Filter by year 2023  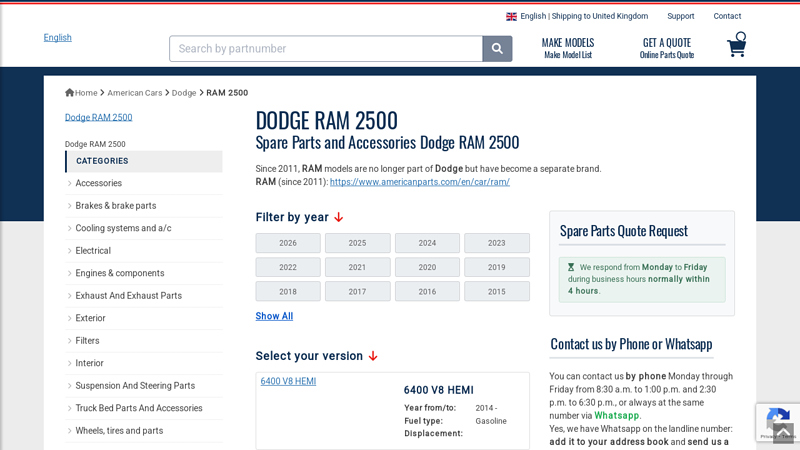(496, 243)
